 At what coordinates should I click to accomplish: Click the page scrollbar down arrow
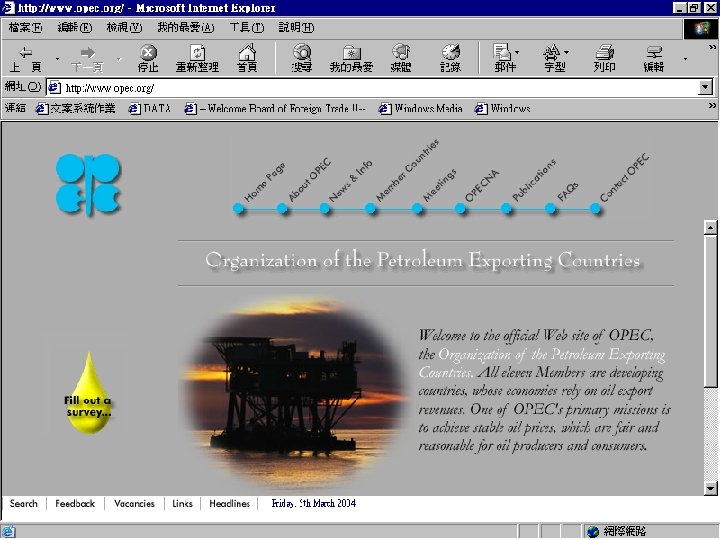pos(710,488)
